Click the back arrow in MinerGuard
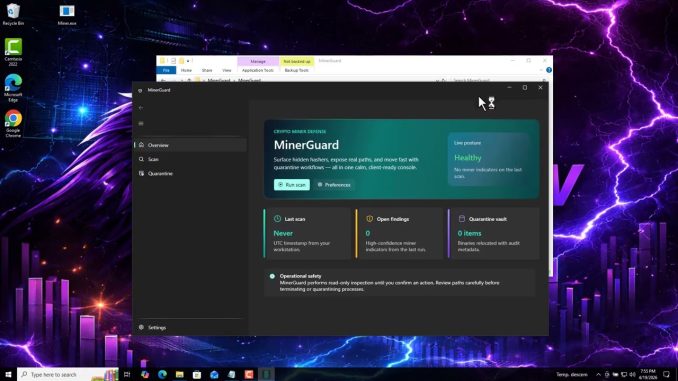Image resolution: width=678 pixels, height=381 pixels. pos(141,108)
